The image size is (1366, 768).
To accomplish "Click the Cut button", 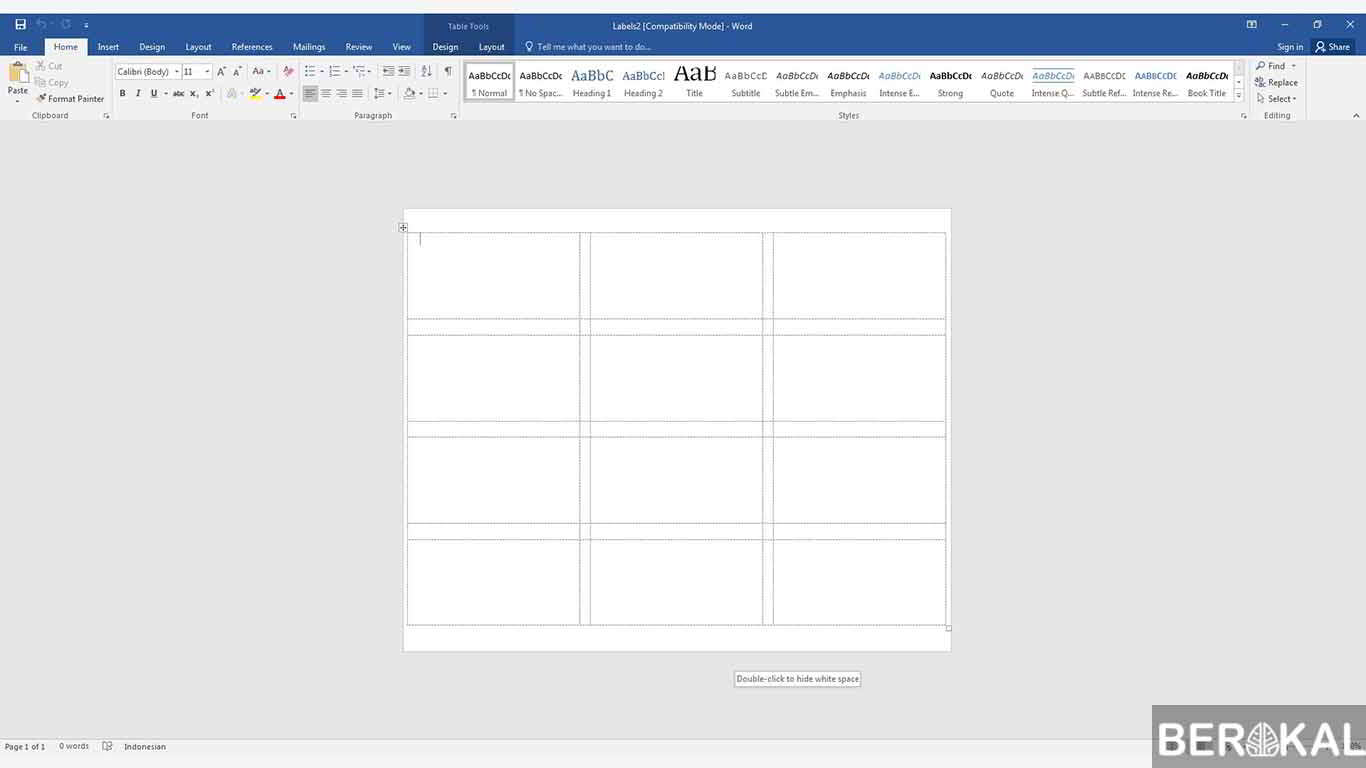I will 48,66.
